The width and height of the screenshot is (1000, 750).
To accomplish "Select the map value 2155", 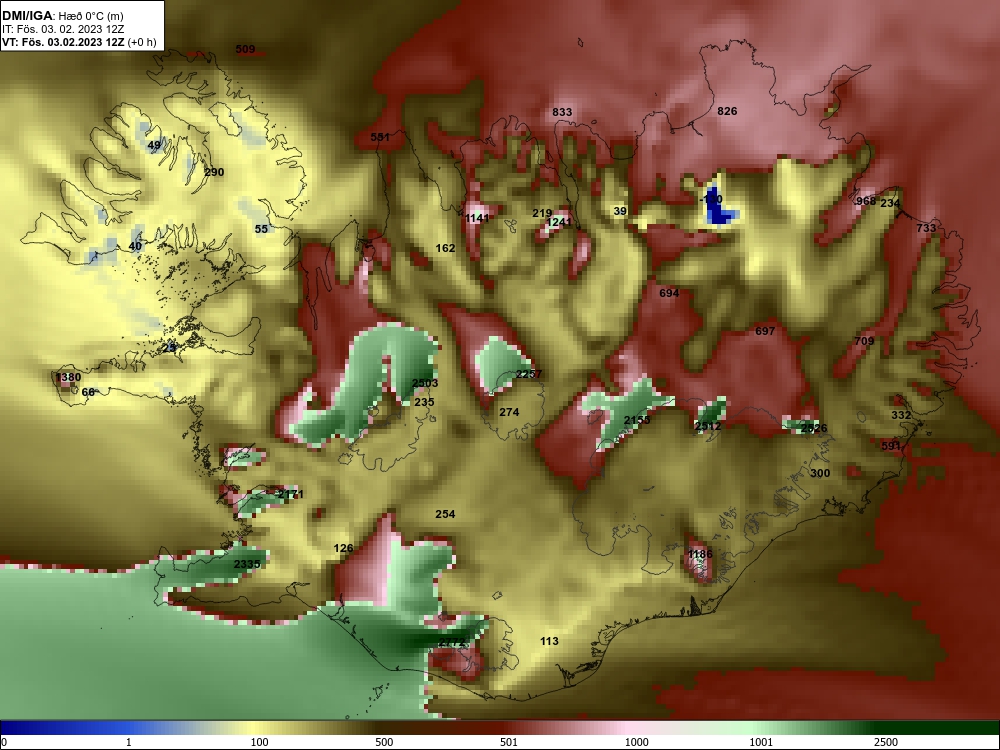I will [637, 420].
